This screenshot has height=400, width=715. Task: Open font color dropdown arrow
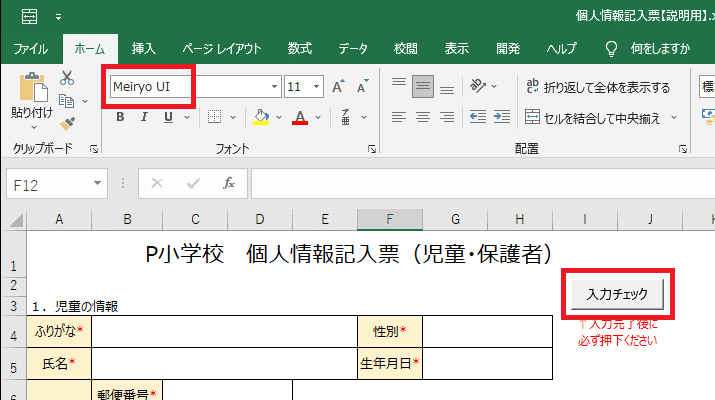318,118
